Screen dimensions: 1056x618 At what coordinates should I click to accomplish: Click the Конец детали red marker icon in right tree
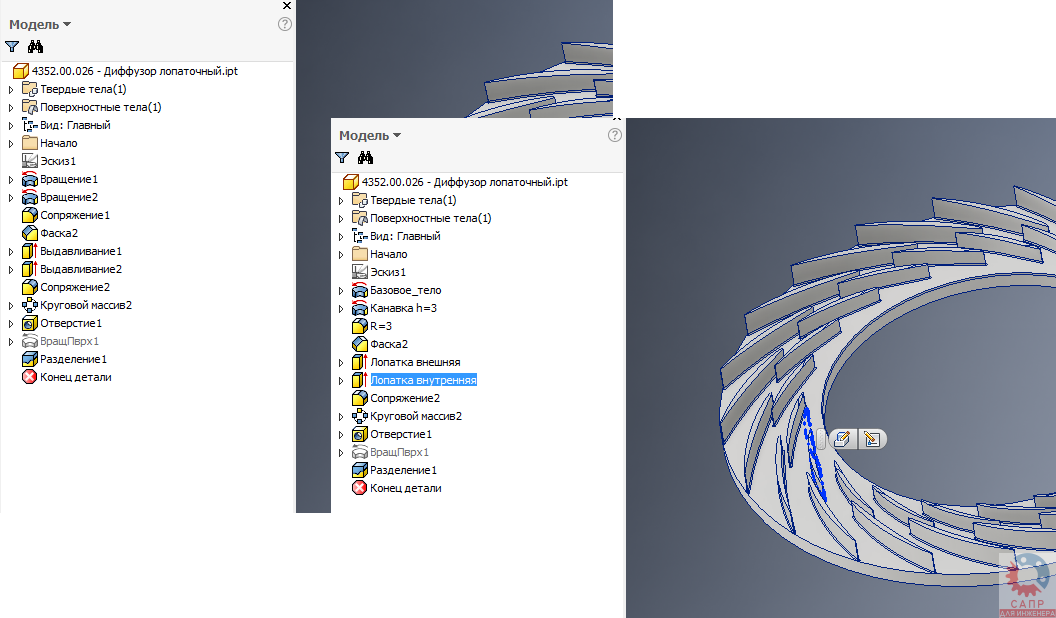[359, 488]
